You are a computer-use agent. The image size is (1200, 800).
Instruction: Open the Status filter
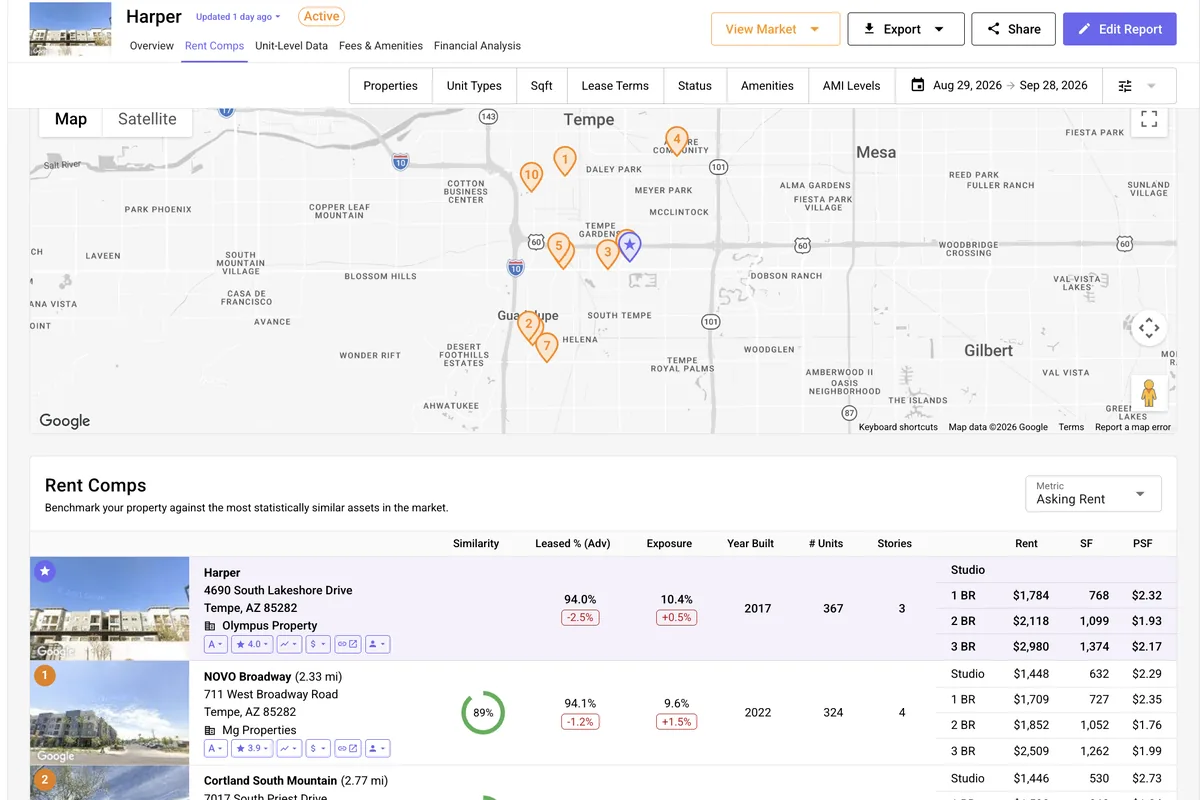pos(695,86)
